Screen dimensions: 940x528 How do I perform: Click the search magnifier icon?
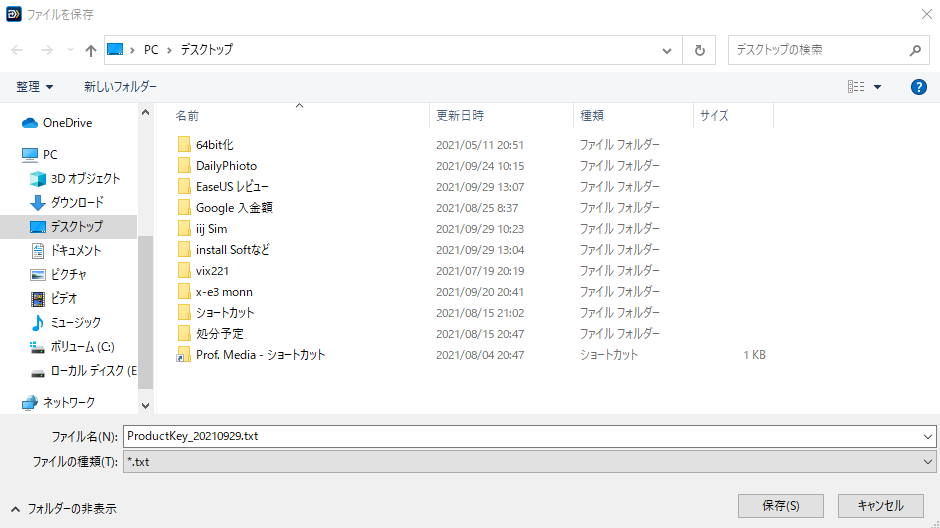(x=915, y=50)
